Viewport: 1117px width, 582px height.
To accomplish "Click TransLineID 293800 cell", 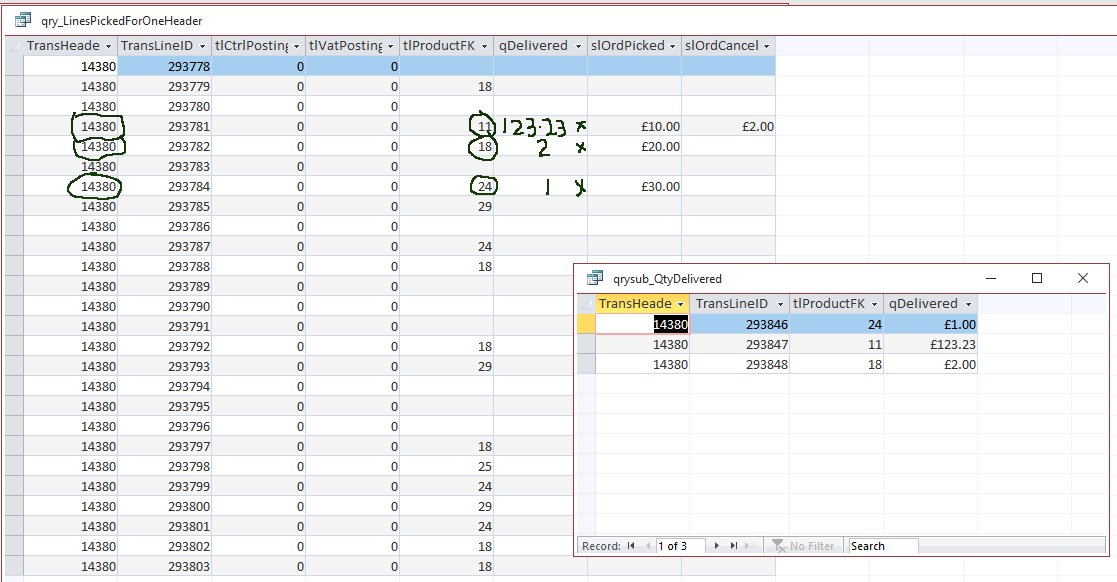I will tap(165, 506).
